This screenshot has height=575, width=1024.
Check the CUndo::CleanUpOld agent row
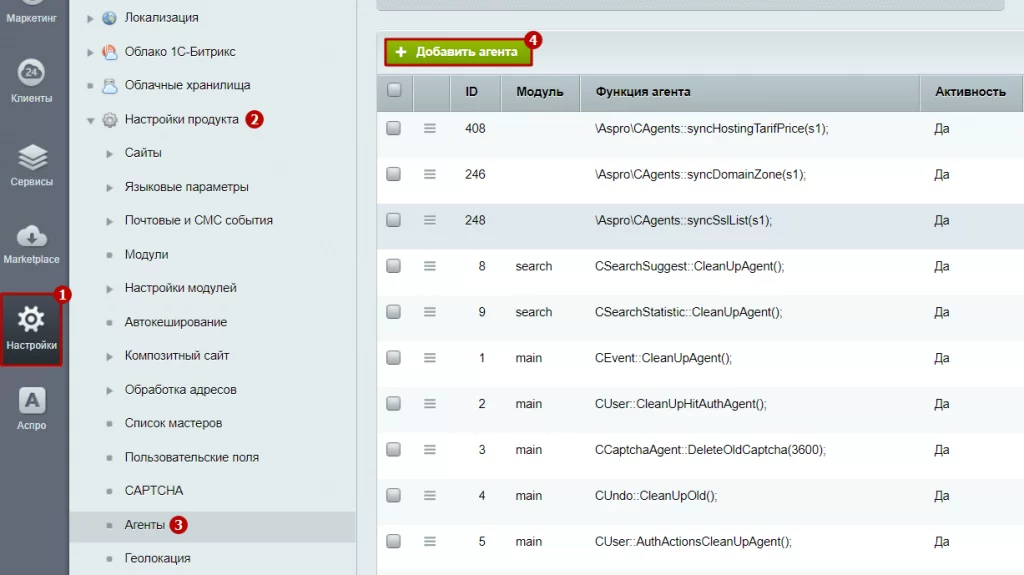click(x=394, y=496)
